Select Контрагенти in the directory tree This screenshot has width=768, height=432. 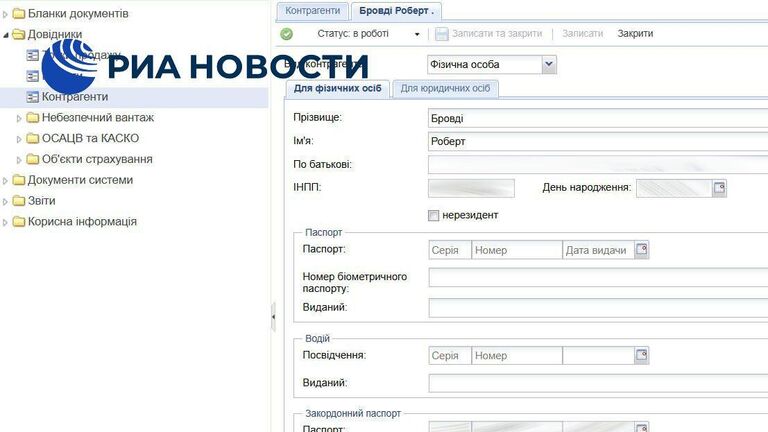[75, 97]
